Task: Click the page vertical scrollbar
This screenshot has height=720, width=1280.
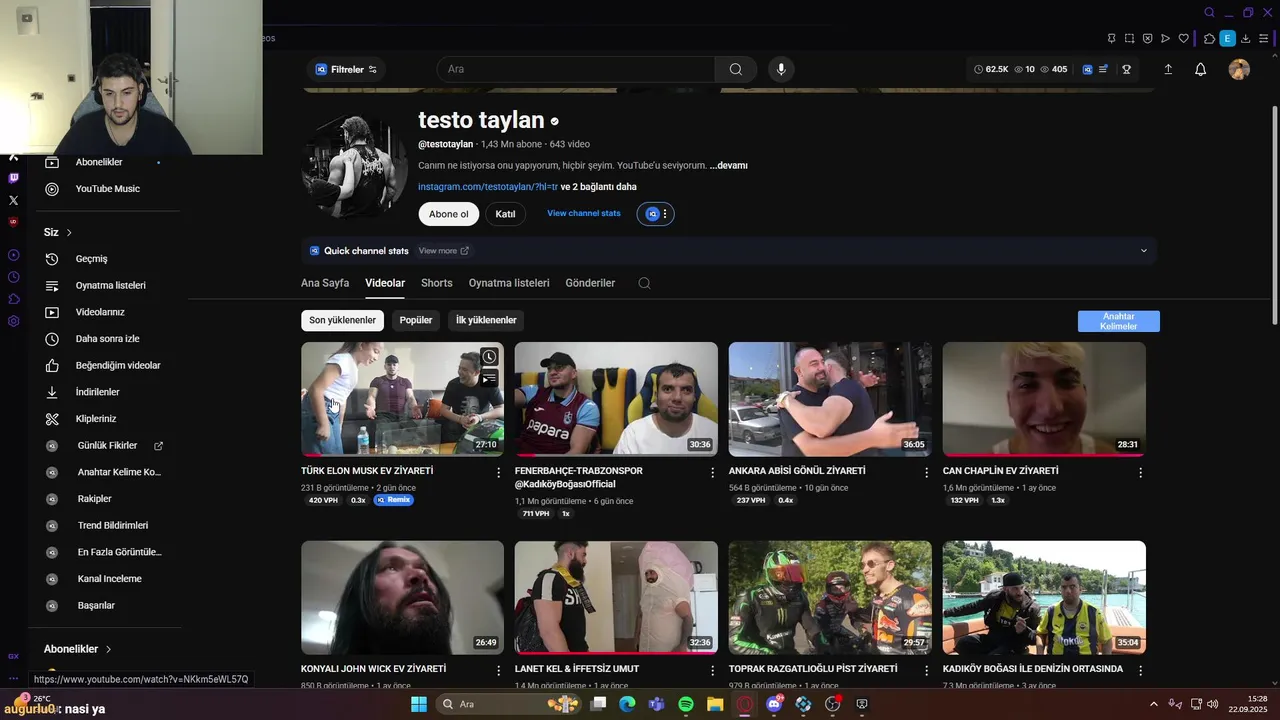Action: click(1274, 215)
